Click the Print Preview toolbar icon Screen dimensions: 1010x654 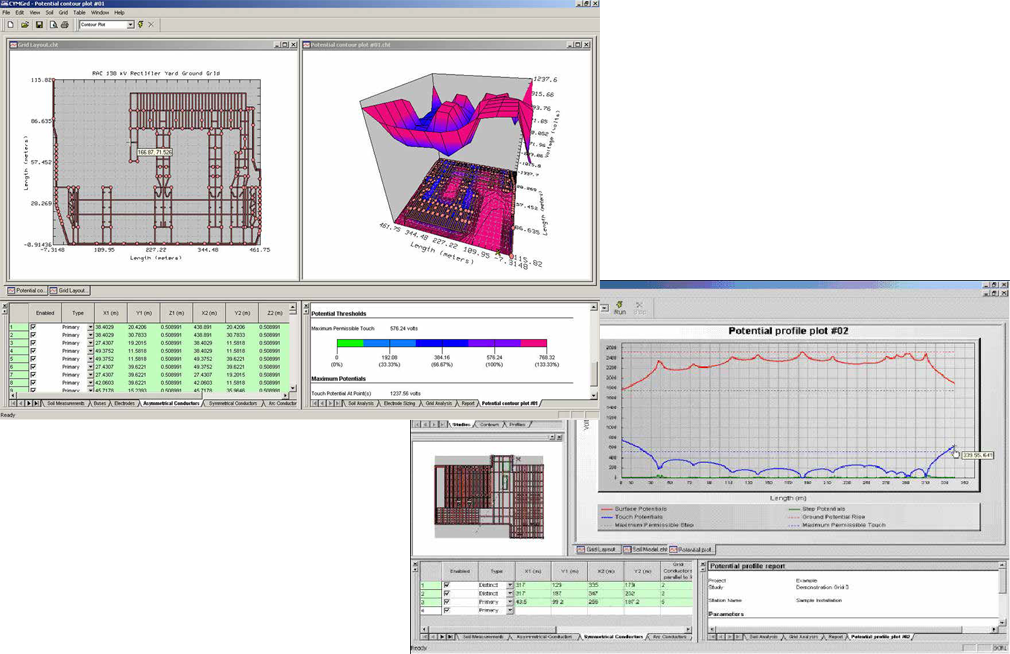53,24
